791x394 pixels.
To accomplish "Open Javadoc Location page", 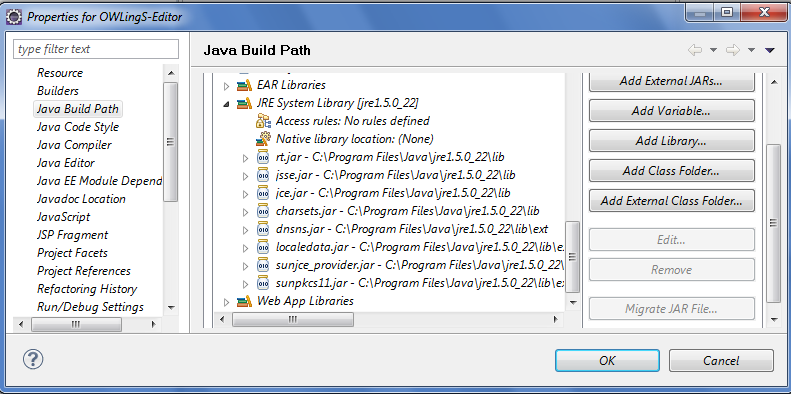I will (x=81, y=199).
